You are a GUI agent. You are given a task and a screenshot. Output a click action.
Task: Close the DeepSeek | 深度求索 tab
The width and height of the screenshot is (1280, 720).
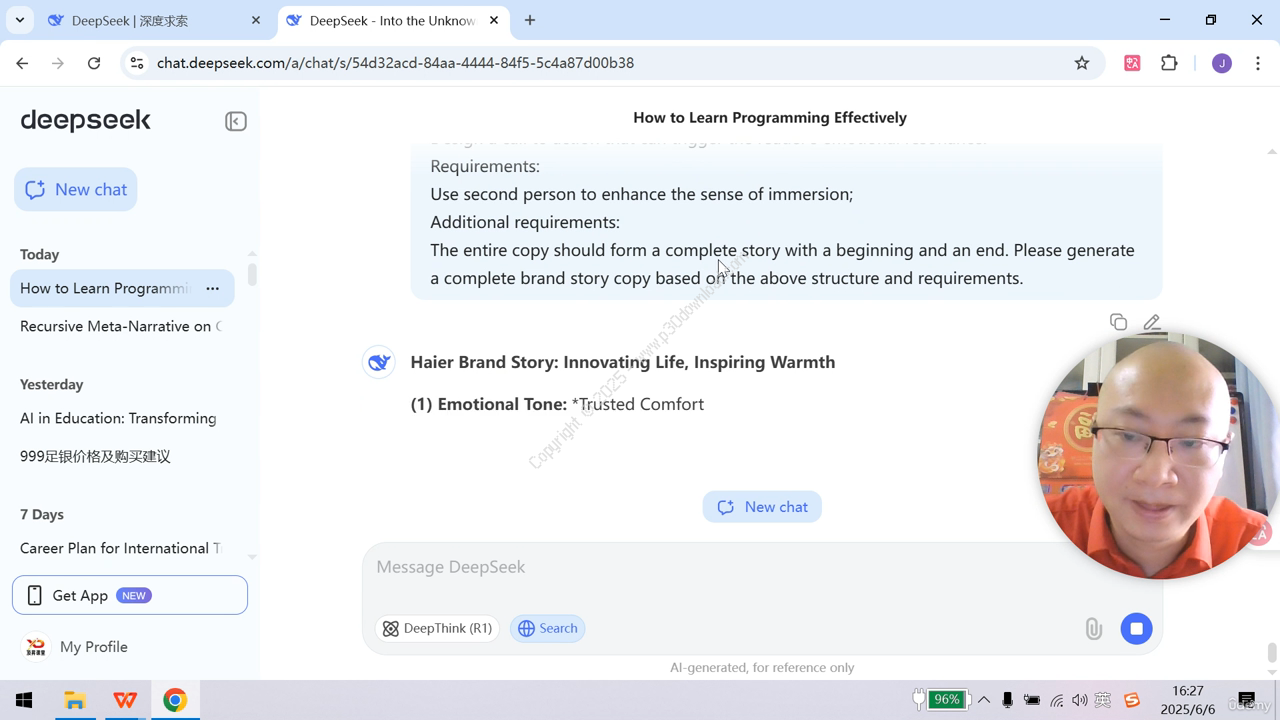pyautogui.click(x=256, y=20)
